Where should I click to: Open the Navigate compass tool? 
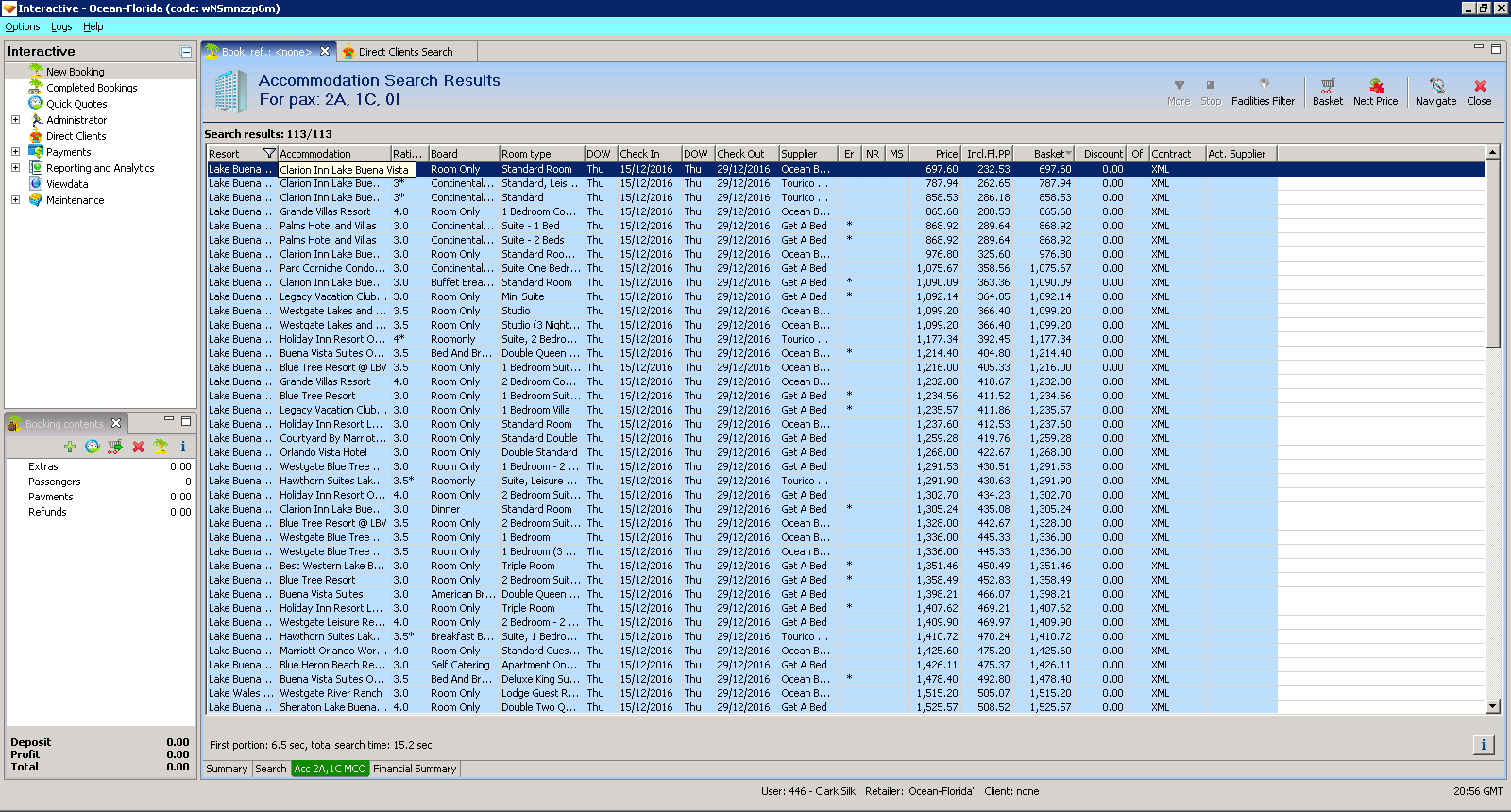[1435, 92]
